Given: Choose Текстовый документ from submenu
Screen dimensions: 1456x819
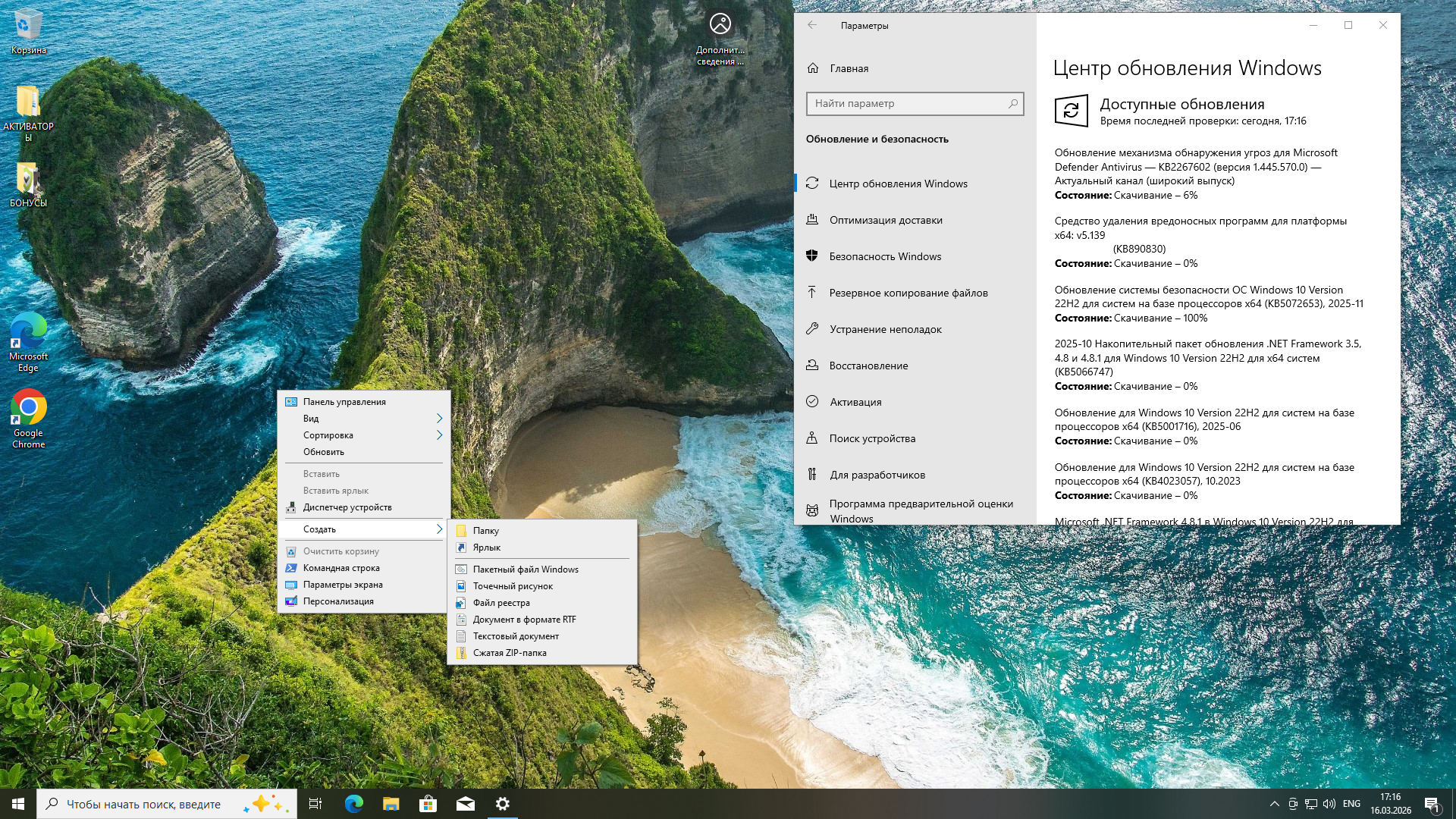Looking at the screenshot, I should tap(516, 636).
